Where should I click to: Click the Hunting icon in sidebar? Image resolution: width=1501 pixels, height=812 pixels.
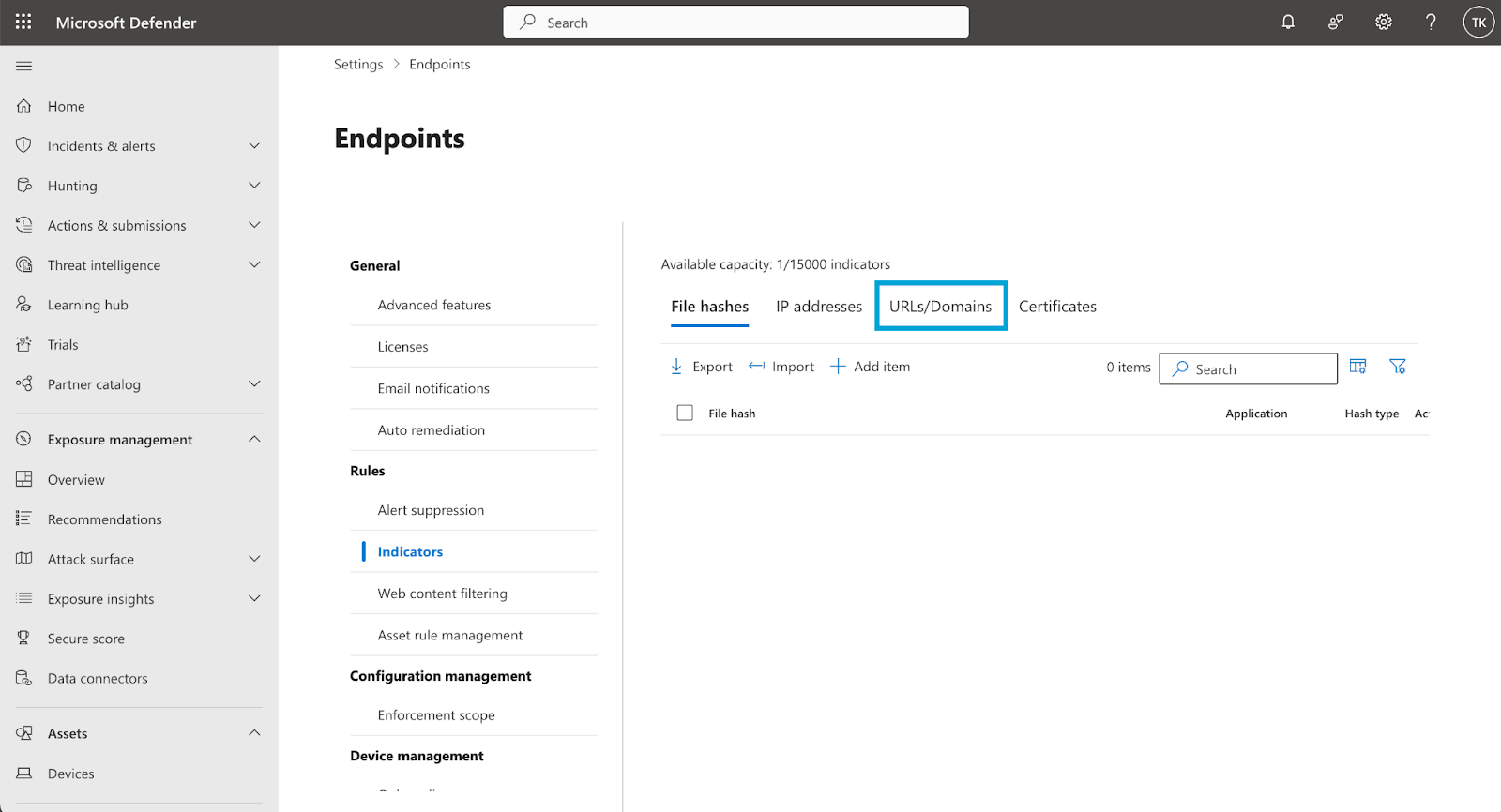[24, 186]
